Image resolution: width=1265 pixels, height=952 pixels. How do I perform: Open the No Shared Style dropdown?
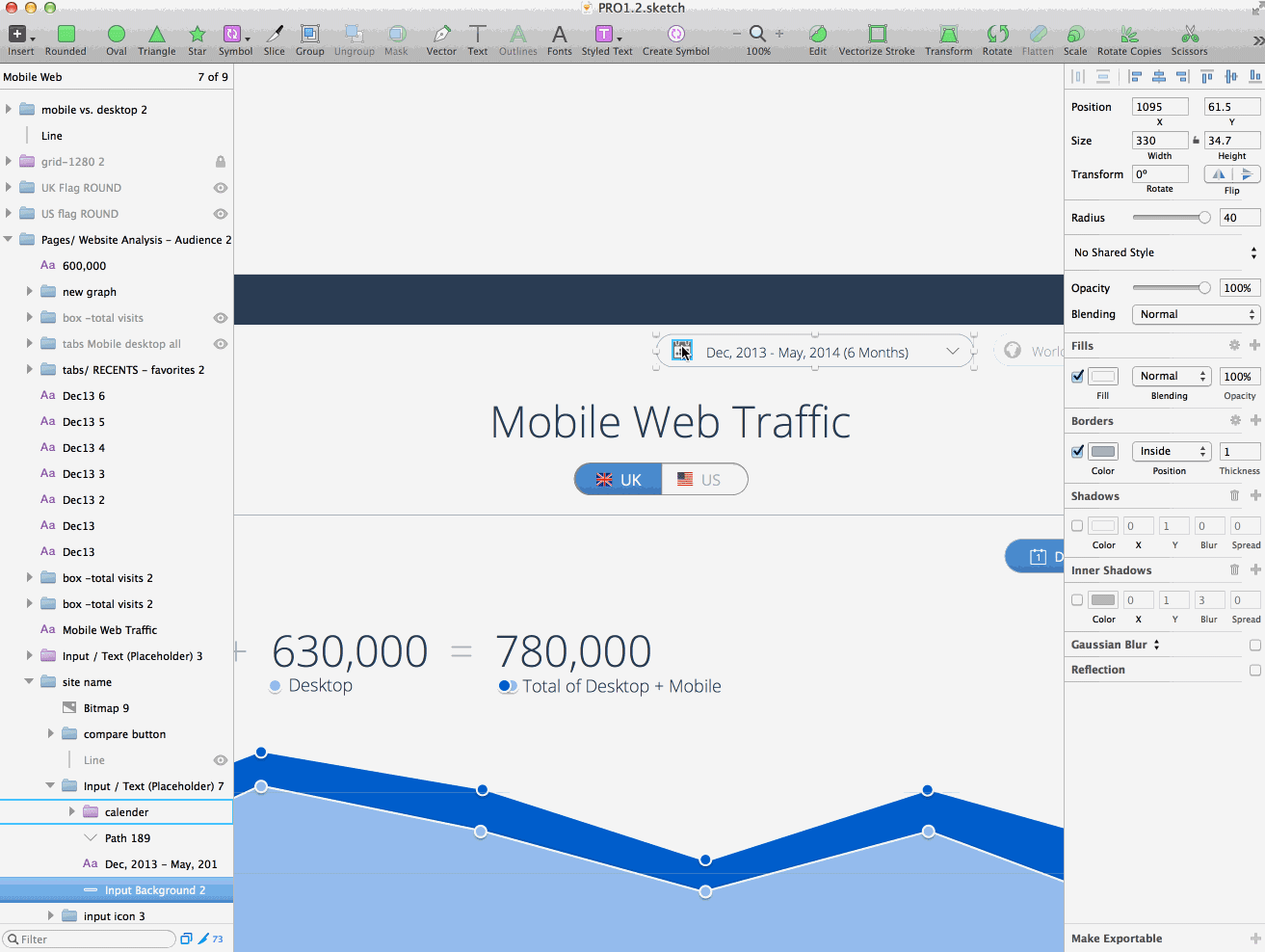(1165, 252)
